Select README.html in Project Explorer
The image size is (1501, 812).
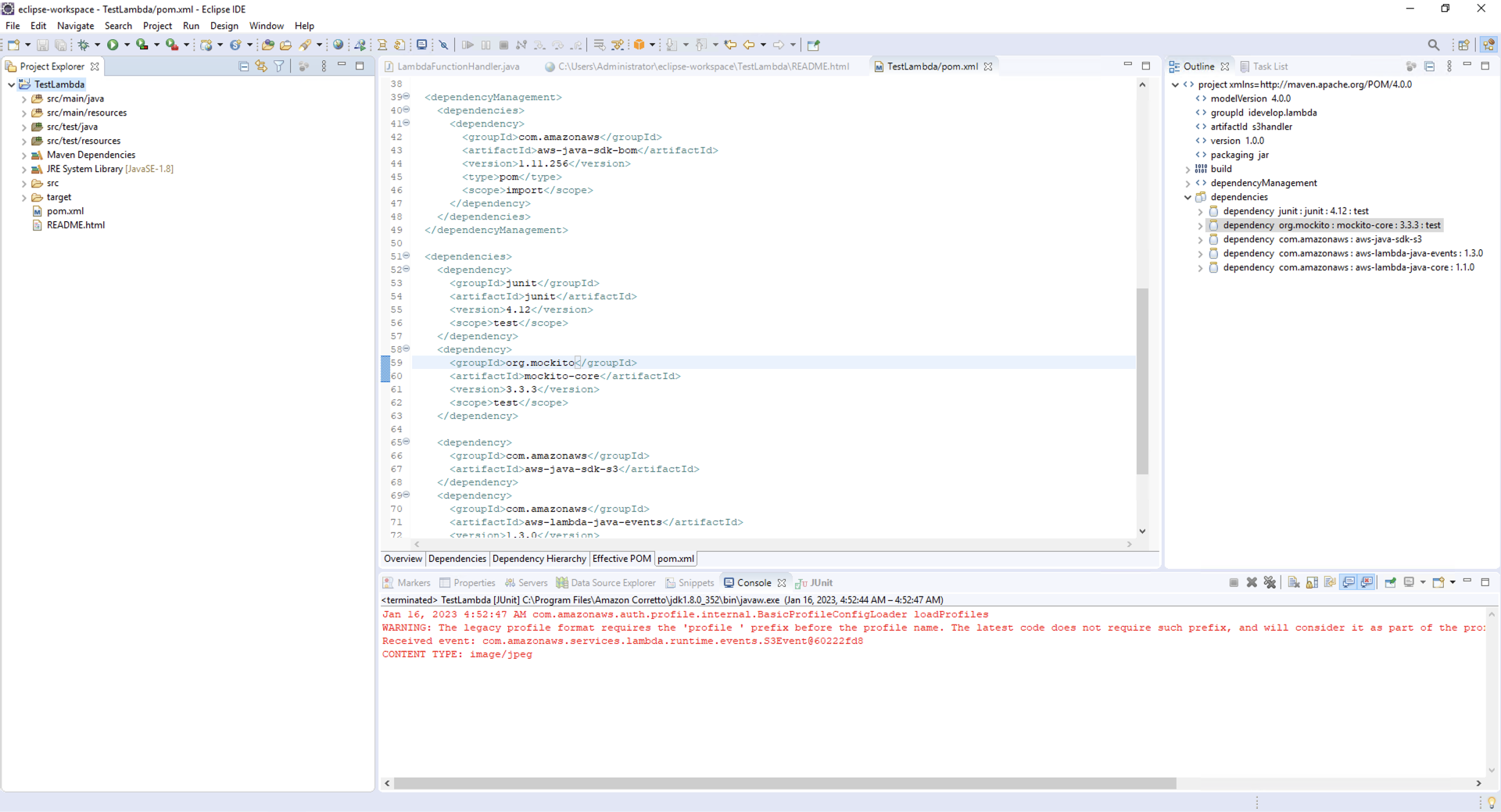(x=75, y=225)
